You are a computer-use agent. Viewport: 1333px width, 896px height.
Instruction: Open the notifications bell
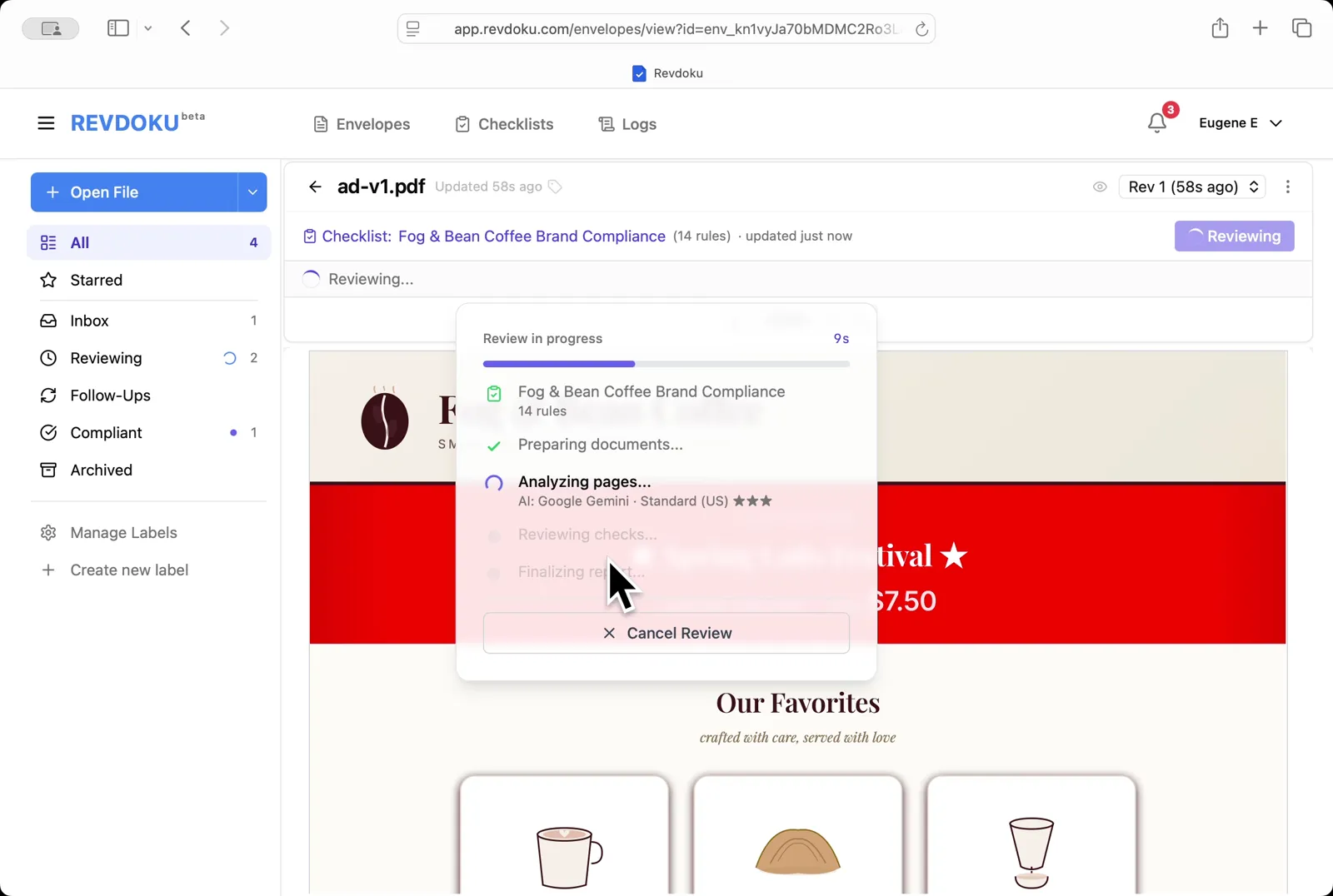coord(1157,122)
